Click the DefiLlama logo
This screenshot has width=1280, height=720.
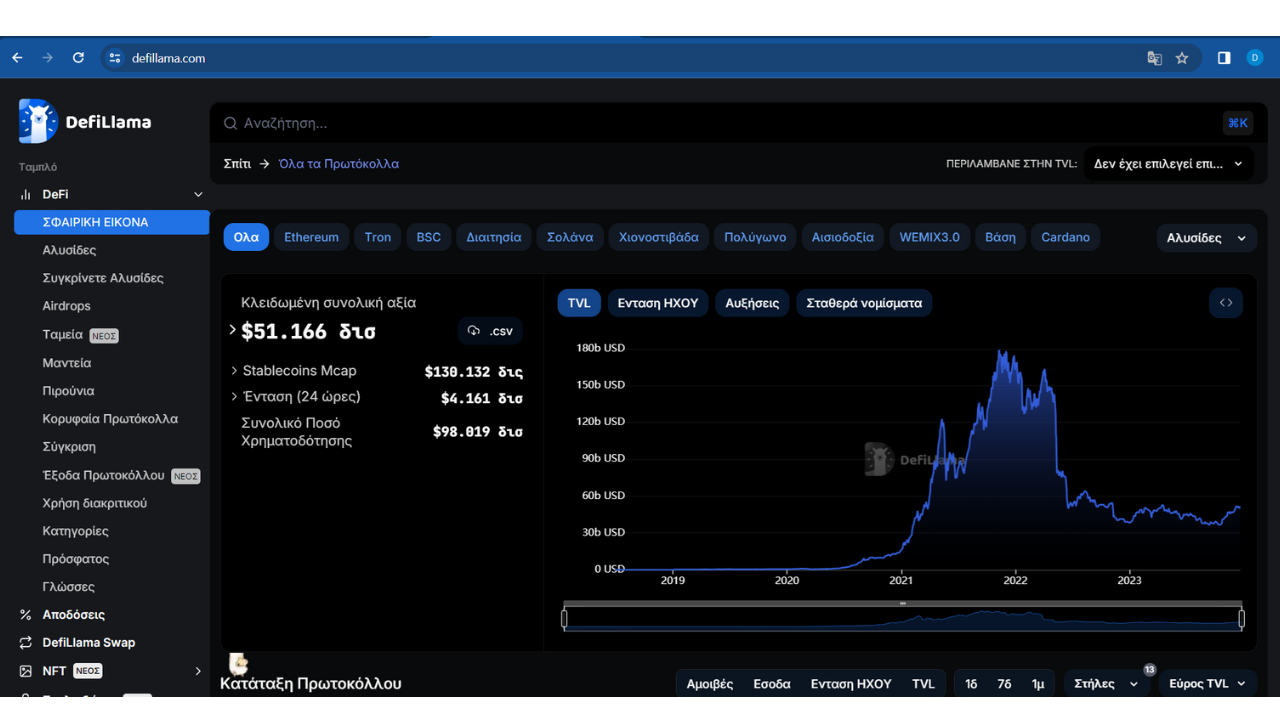point(85,122)
